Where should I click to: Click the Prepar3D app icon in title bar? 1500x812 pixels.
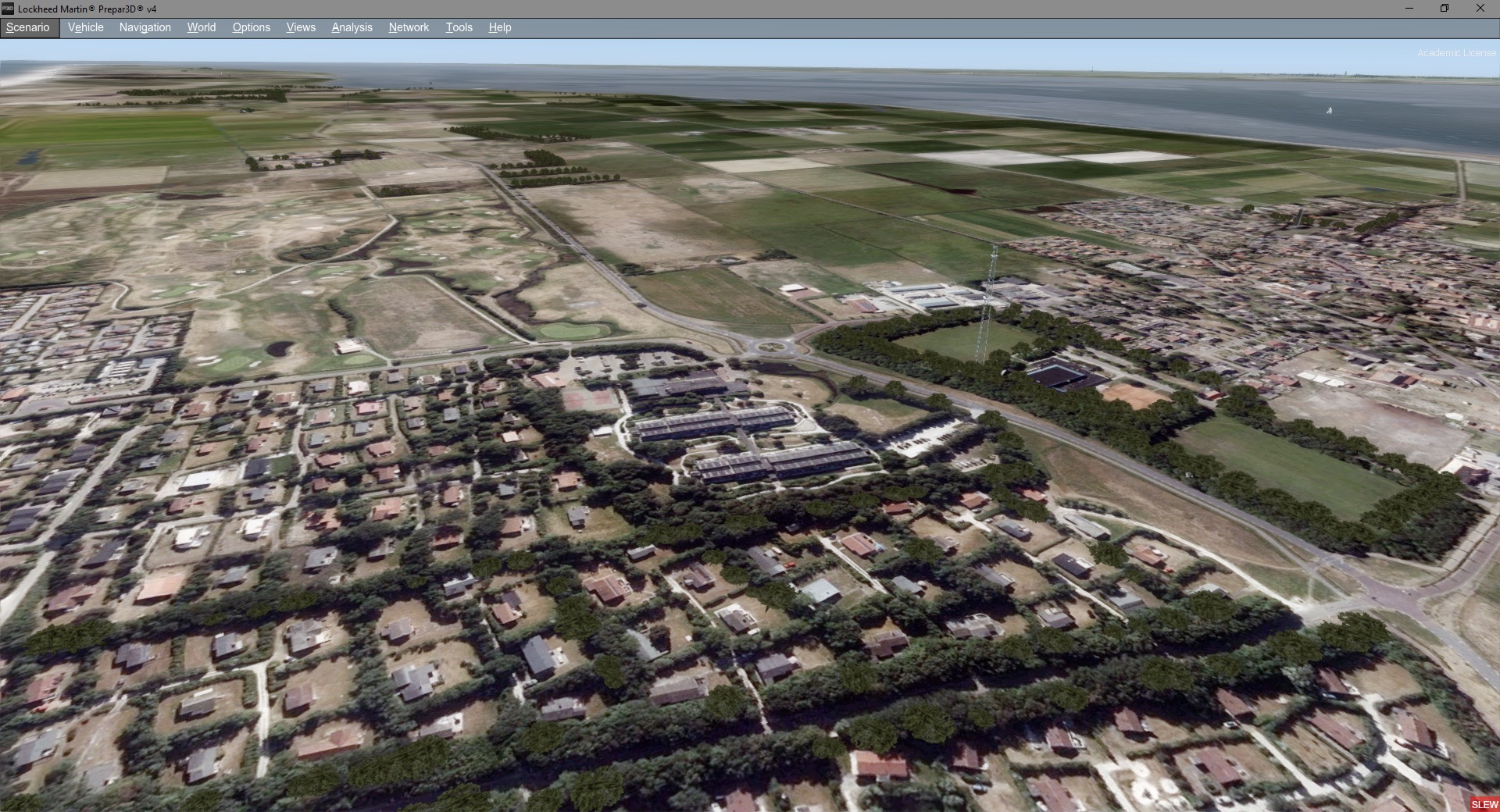coord(8,9)
